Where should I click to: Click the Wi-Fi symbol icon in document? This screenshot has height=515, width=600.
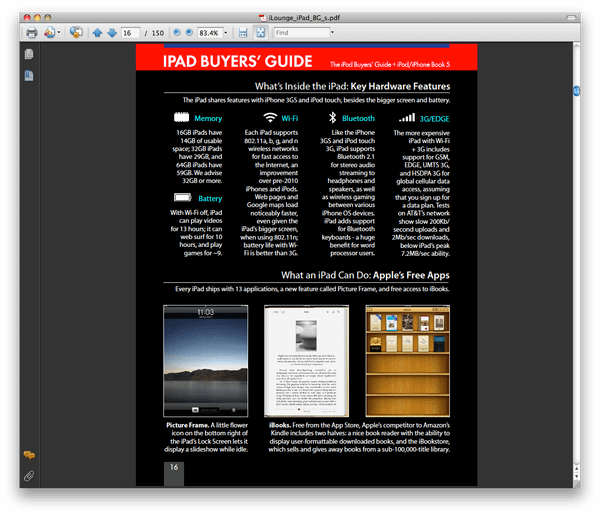(270, 117)
